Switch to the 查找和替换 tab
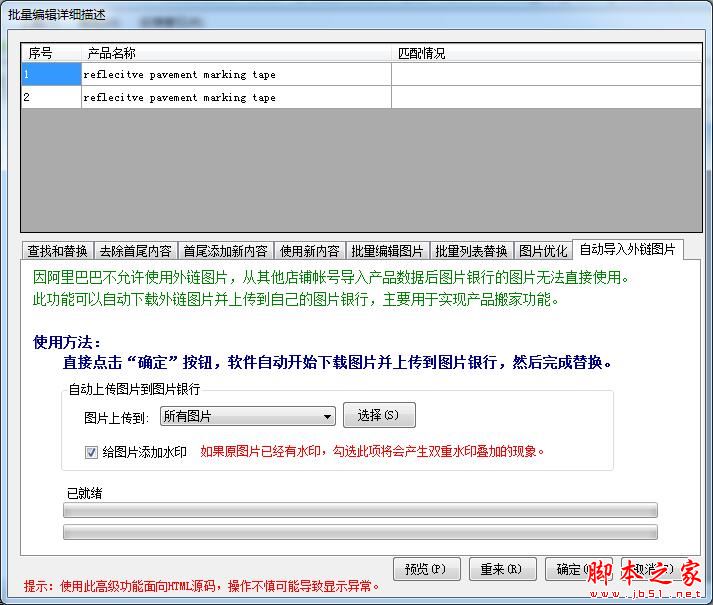Image resolution: width=713 pixels, height=605 pixels. click(x=57, y=251)
